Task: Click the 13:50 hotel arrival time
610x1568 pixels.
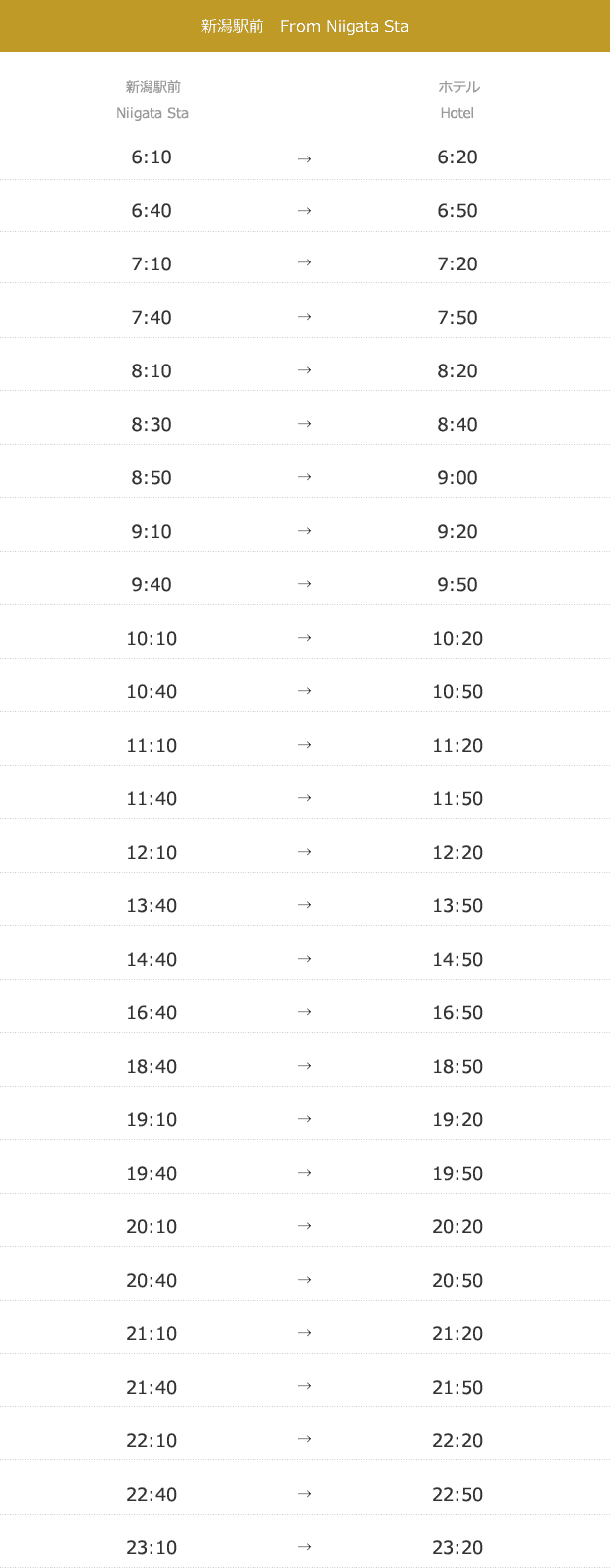Action: point(457,906)
